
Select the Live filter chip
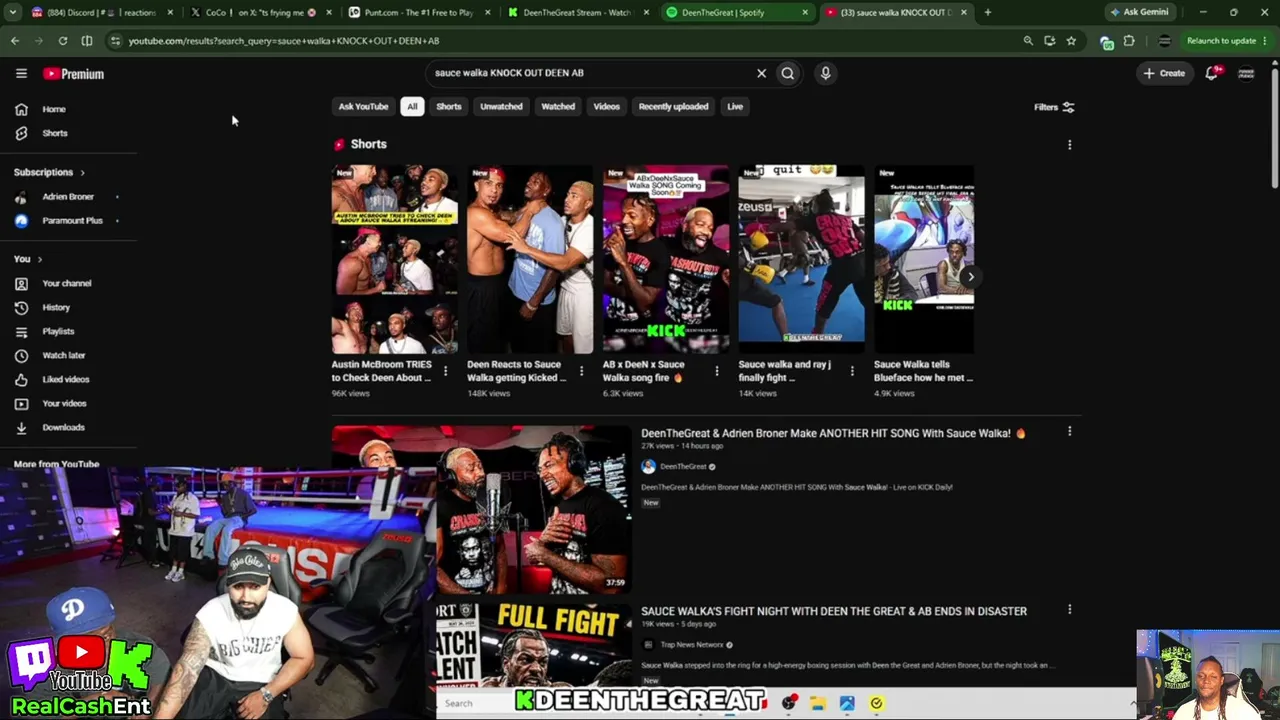click(735, 107)
